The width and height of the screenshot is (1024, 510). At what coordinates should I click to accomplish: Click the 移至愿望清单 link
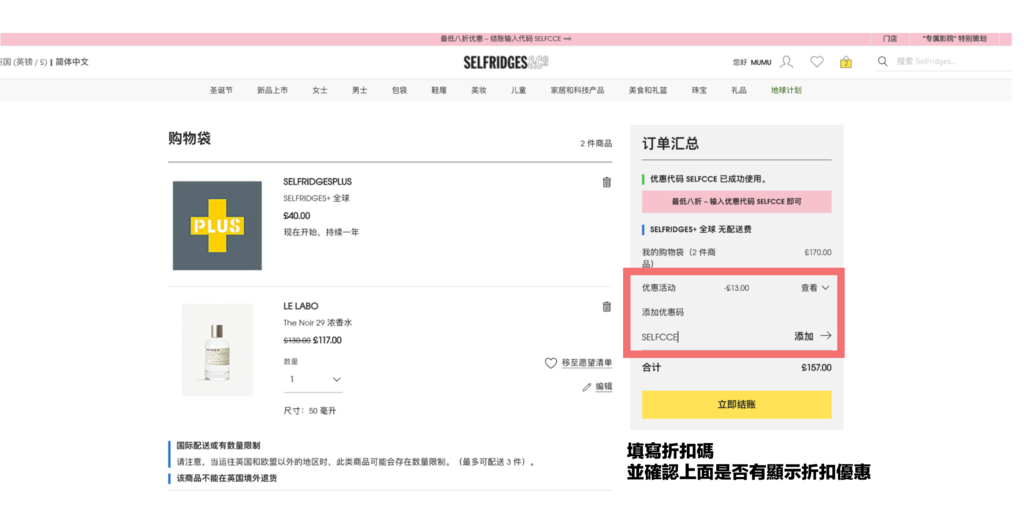pyautogui.click(x=587, y=363)
